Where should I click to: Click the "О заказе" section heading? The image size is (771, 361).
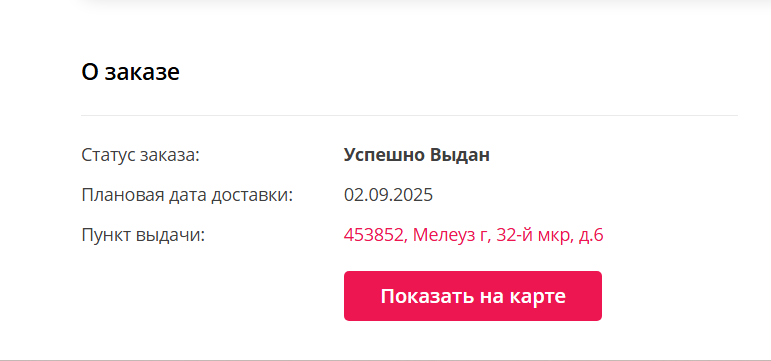130,72
